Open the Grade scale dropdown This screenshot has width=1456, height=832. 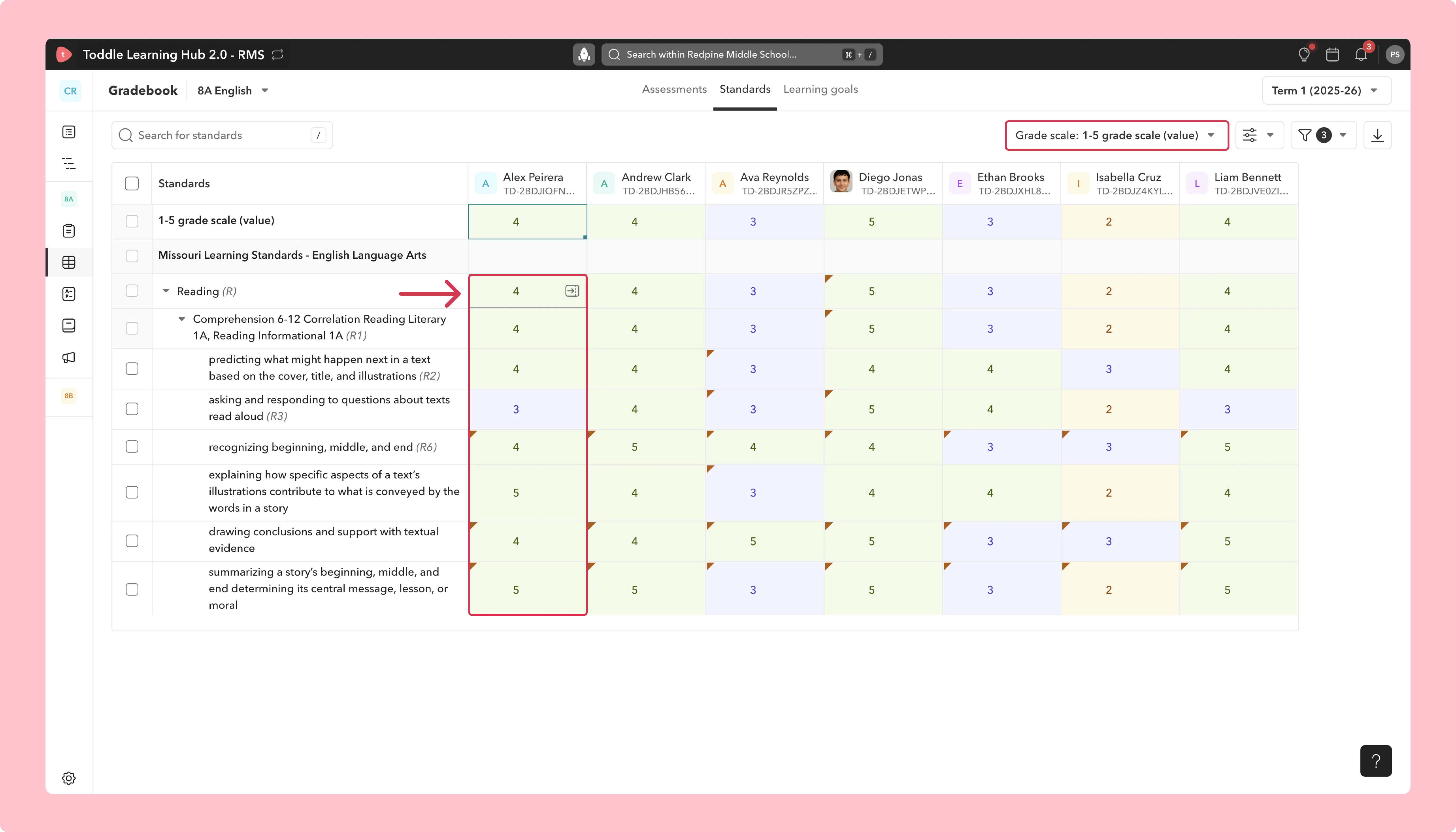pyautogui.click(x=1117, y=136)
